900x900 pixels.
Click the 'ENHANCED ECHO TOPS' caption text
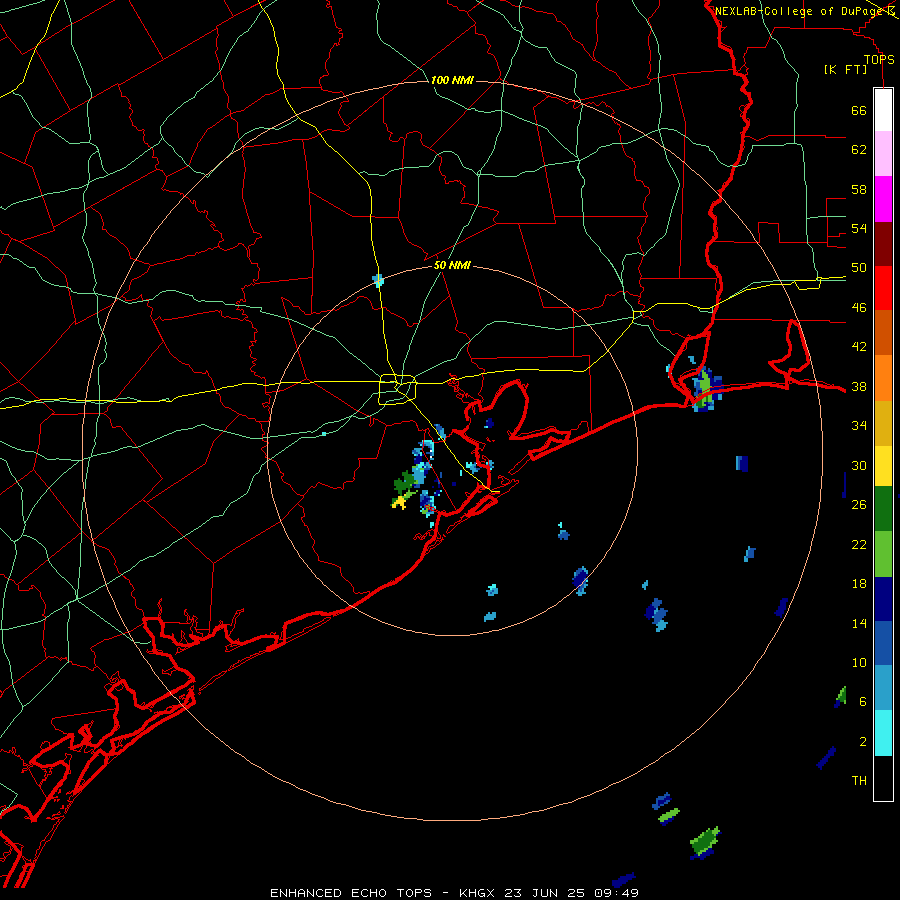tap(351, 893)
